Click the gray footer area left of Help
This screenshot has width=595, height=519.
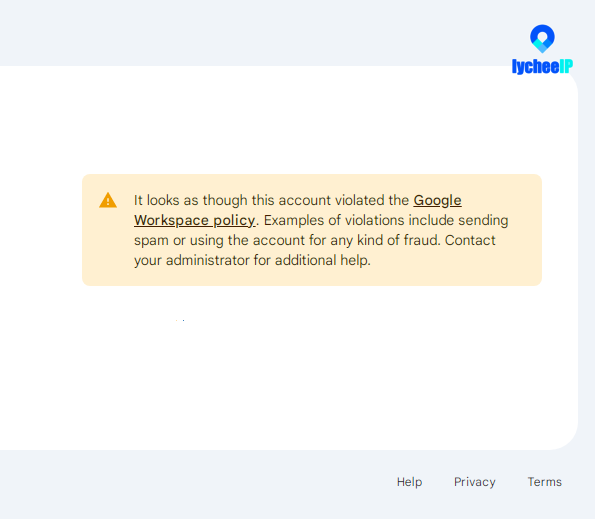pos(190,482)
